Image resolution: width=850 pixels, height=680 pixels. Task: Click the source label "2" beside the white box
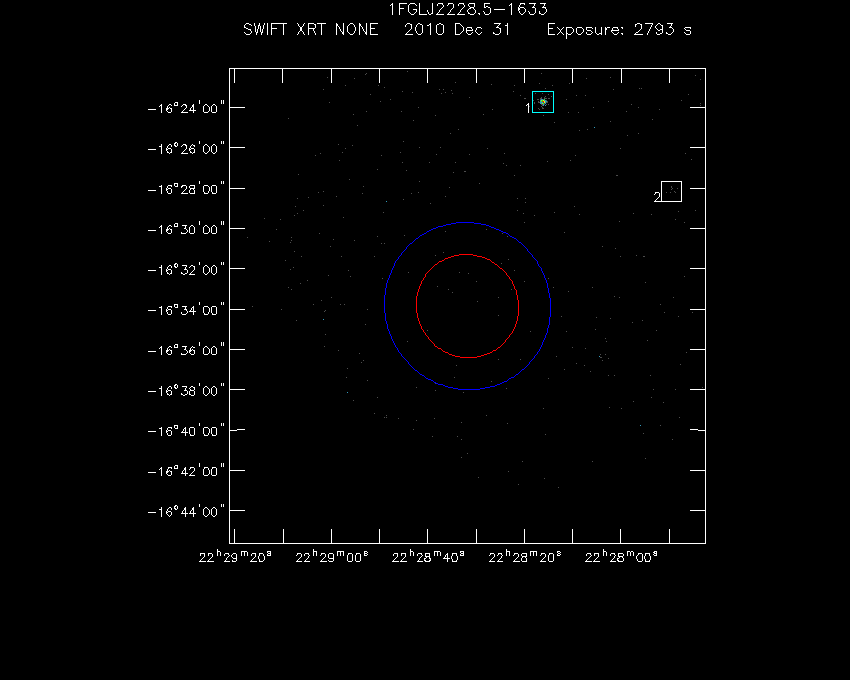(x=657, y=197)
